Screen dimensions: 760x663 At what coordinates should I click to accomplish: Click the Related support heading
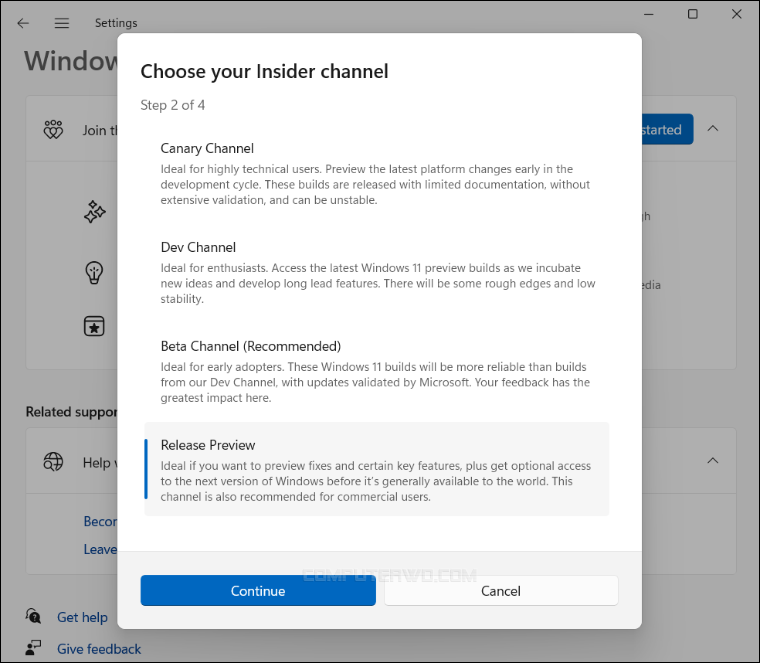[71, 411]
